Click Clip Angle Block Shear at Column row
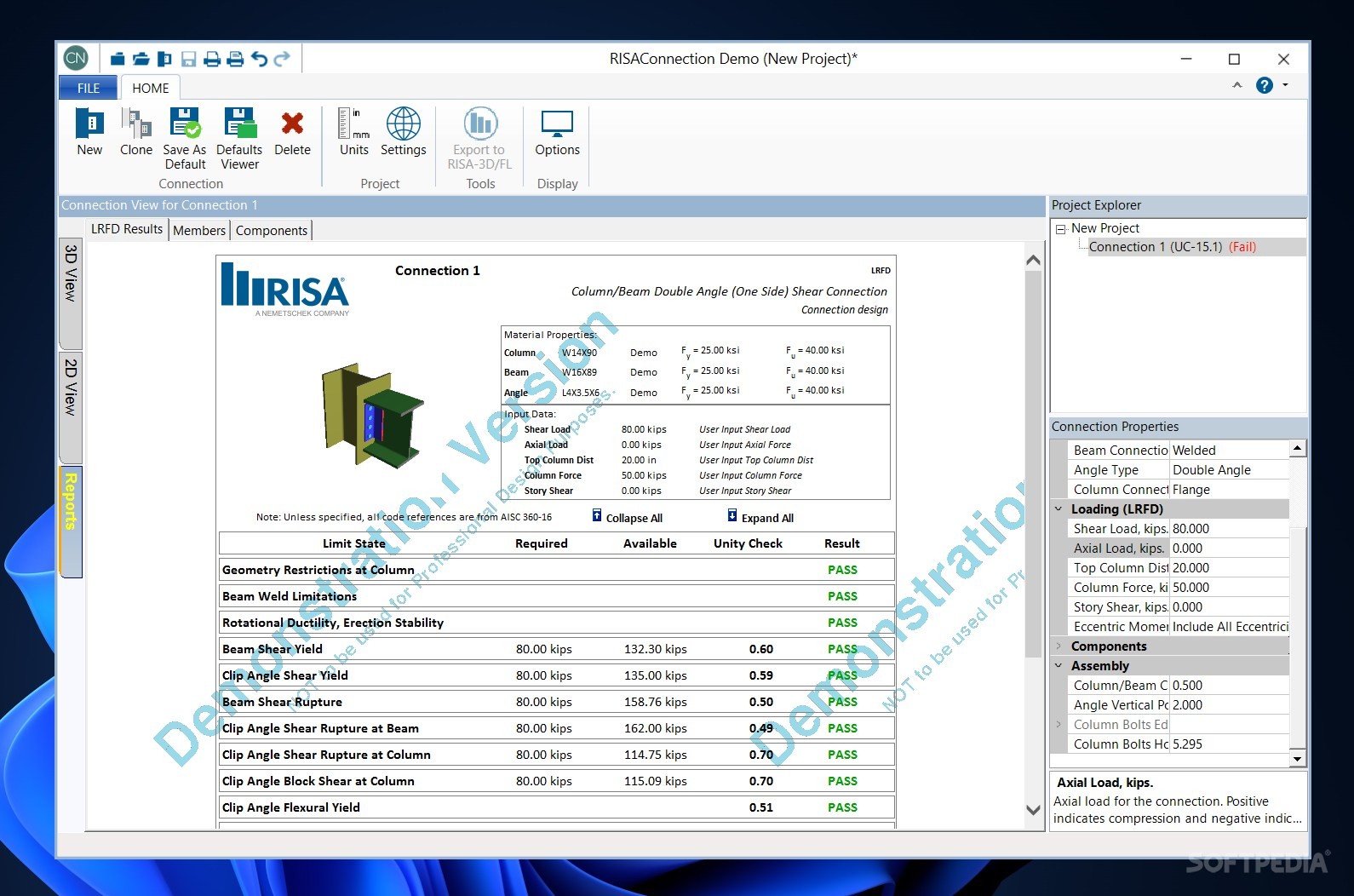The width and height of the screenshot is (1354, 896). (556, 781)
